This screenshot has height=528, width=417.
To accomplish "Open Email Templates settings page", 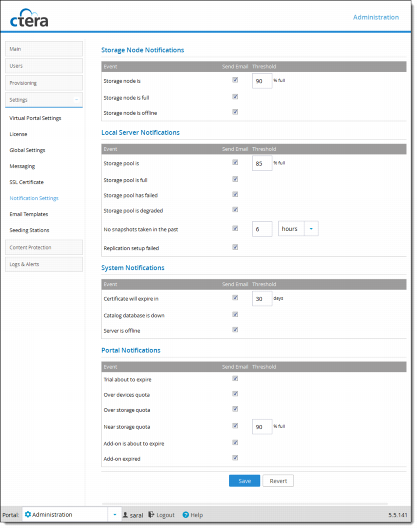I will pos(29,214).
